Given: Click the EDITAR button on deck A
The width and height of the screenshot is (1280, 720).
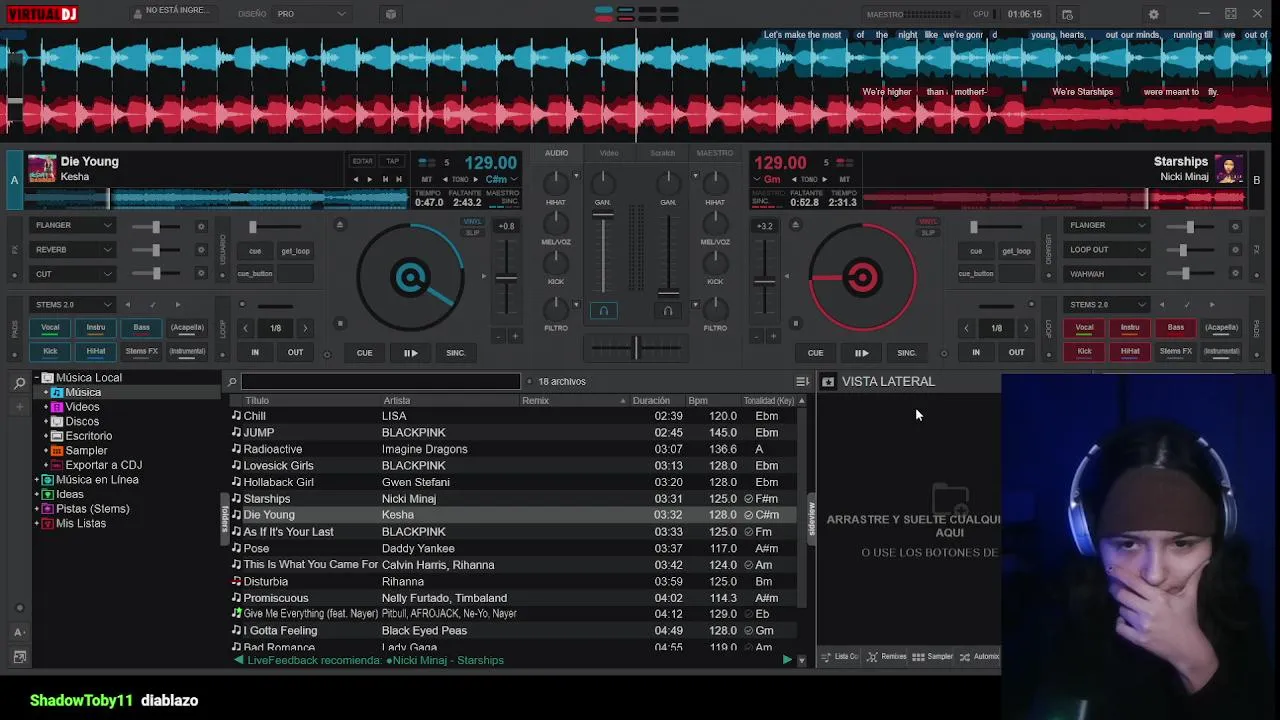Looking at the screenshot, I should click(x=362, y=161).
